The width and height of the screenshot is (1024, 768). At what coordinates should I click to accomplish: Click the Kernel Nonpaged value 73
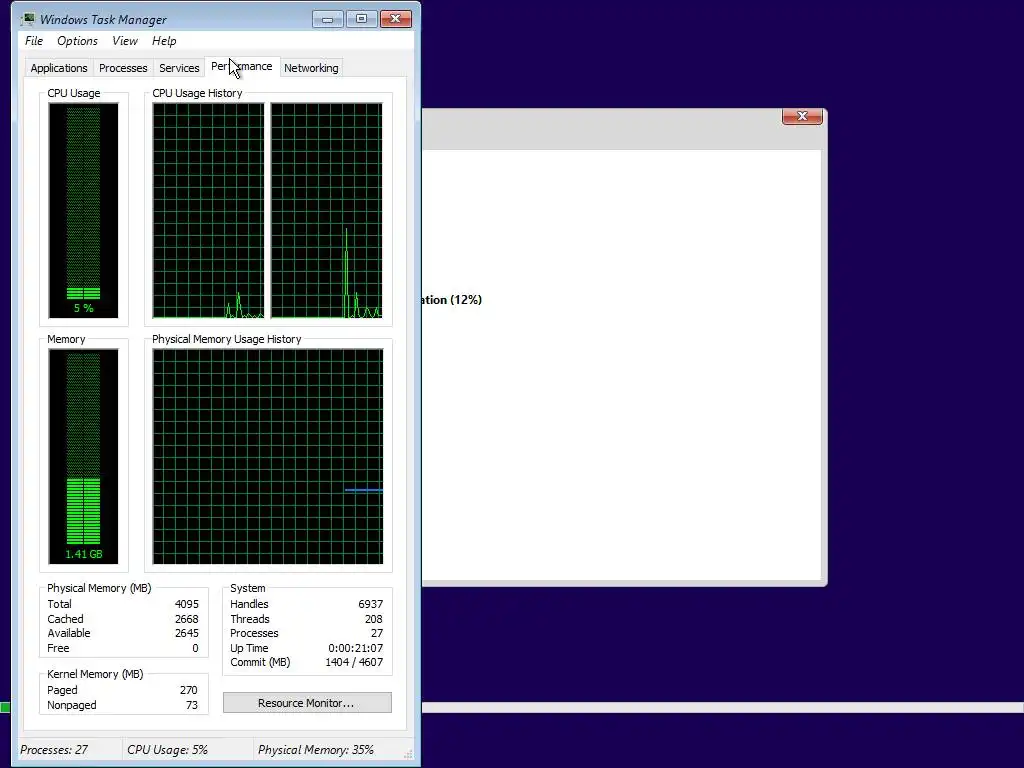191,705
